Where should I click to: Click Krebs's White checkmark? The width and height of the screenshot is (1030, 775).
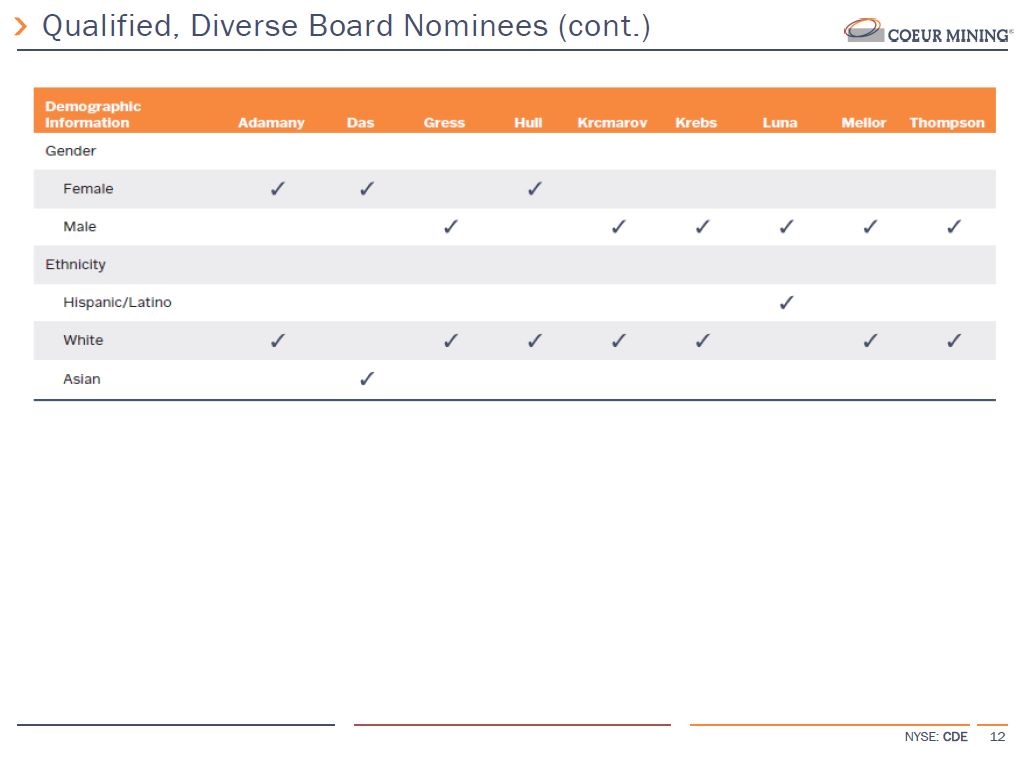tap(703, 340)
